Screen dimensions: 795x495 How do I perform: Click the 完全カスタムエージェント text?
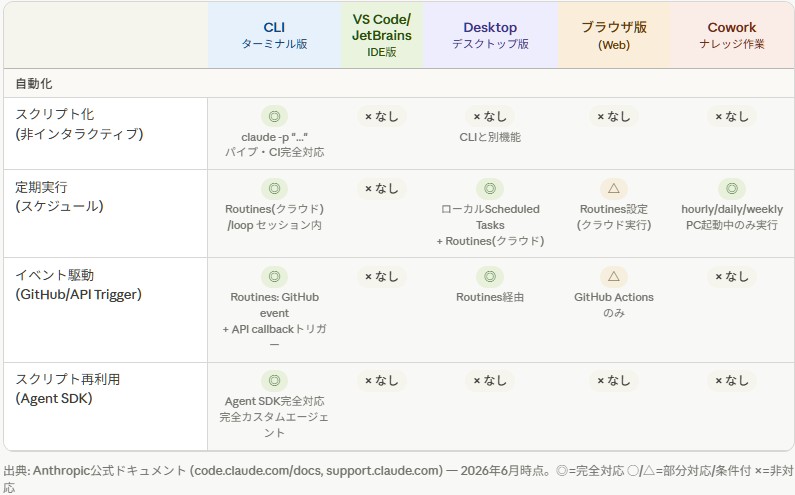click(x=274, y=425)
